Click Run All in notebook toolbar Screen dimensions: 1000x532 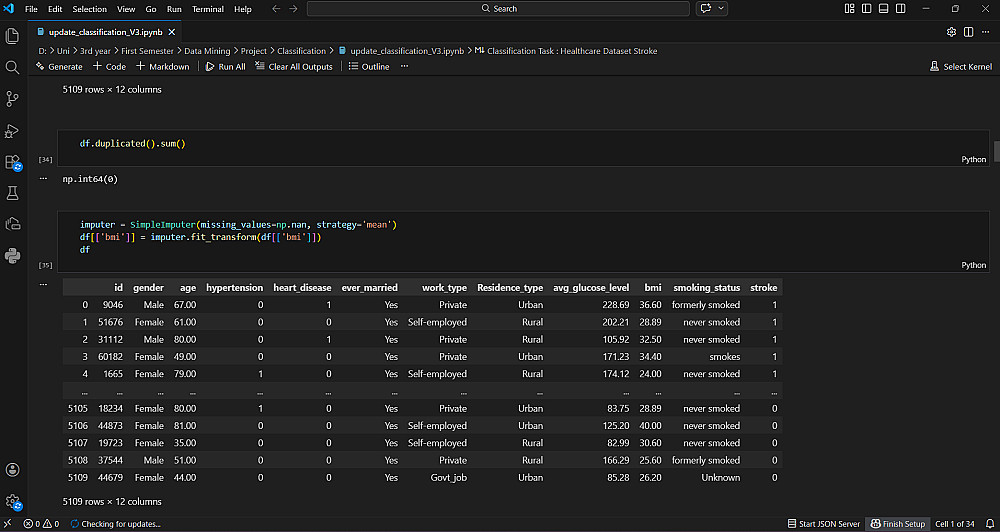(x=225, y=67)
